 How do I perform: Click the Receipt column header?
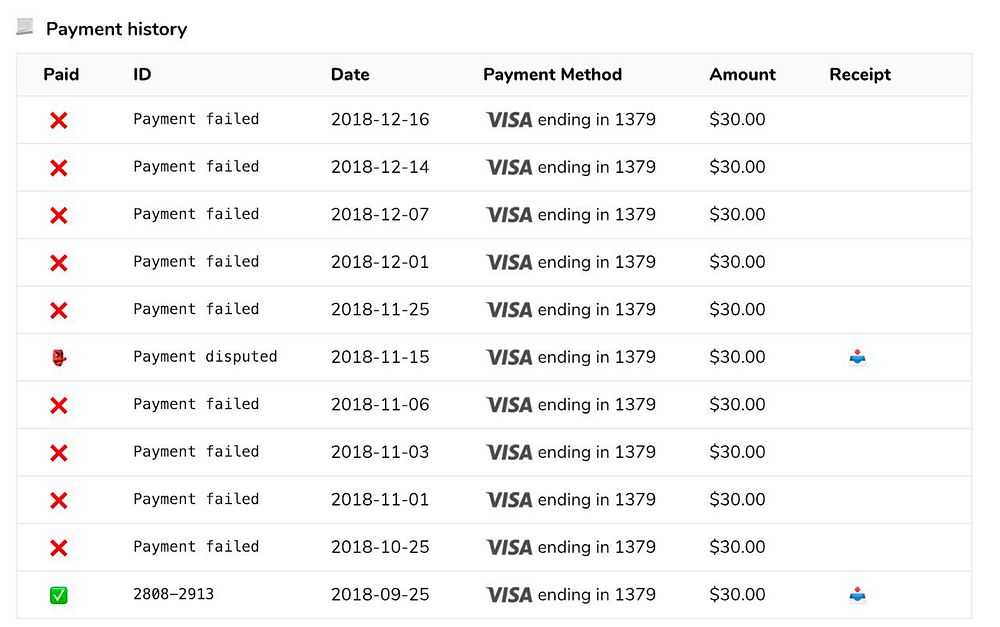click(860, 75)
